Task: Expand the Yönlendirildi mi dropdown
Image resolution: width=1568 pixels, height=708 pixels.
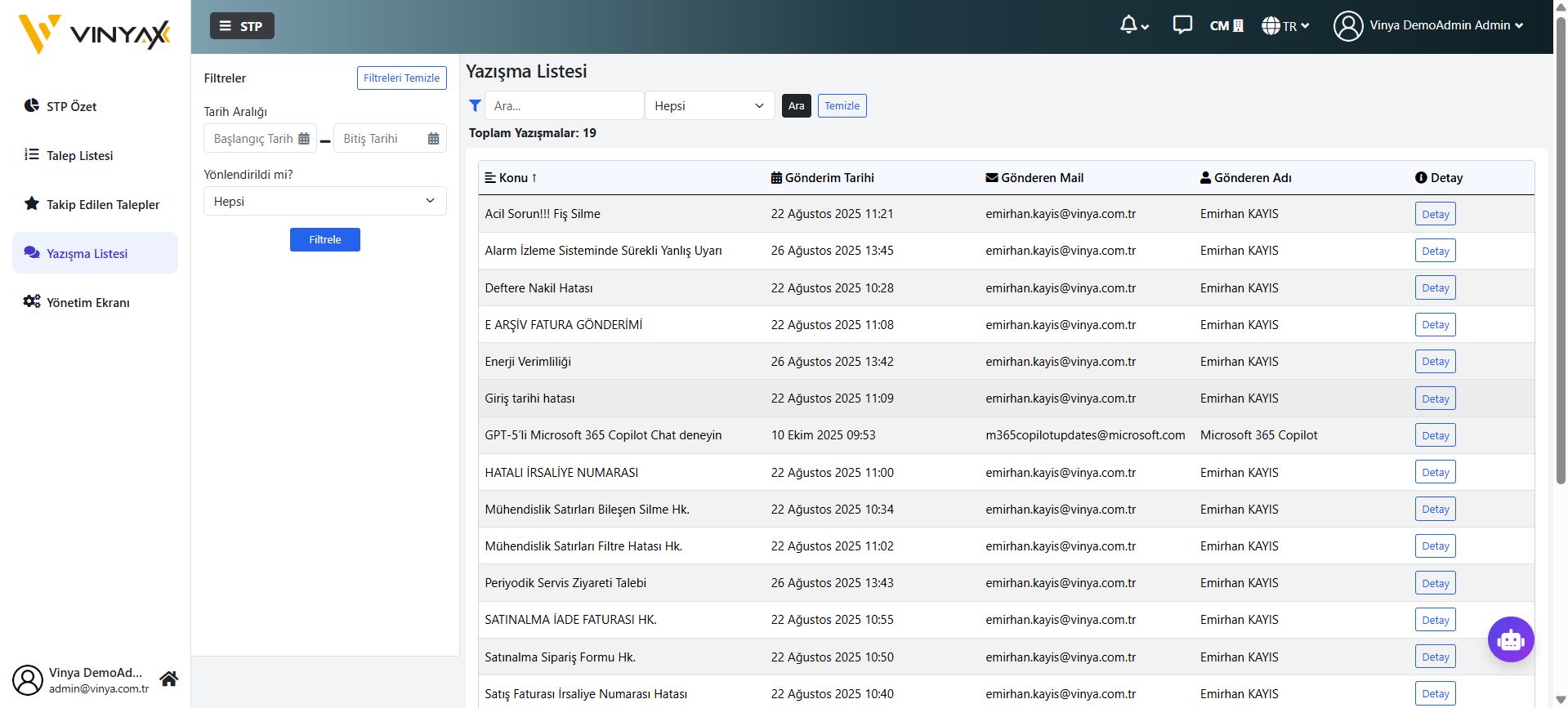Action: tap(325, 201)
